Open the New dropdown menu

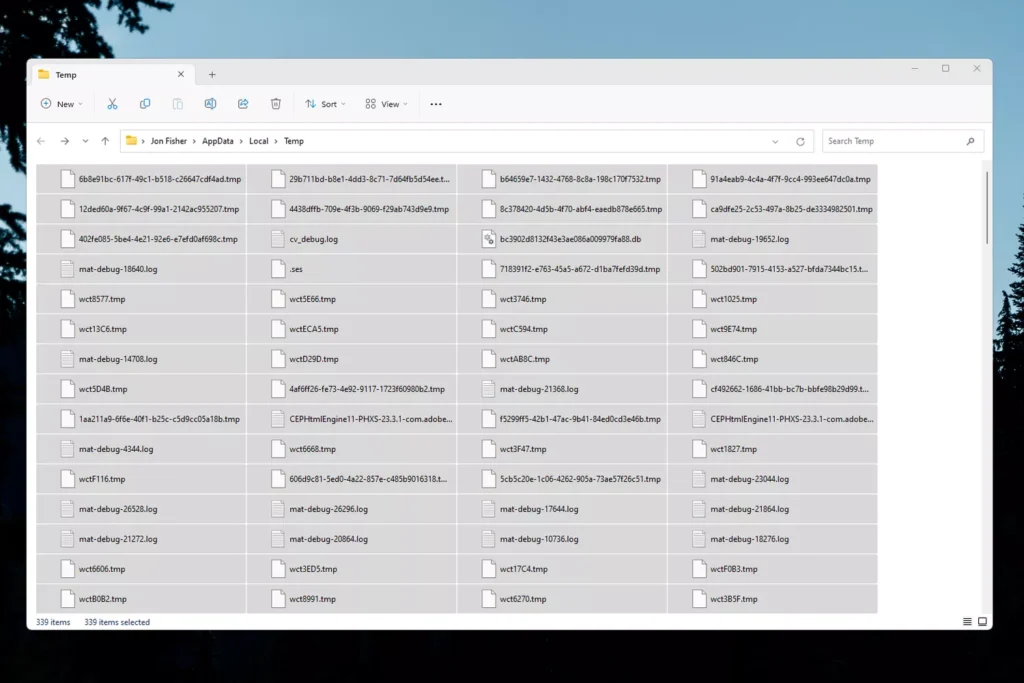[x=61, y=104]
